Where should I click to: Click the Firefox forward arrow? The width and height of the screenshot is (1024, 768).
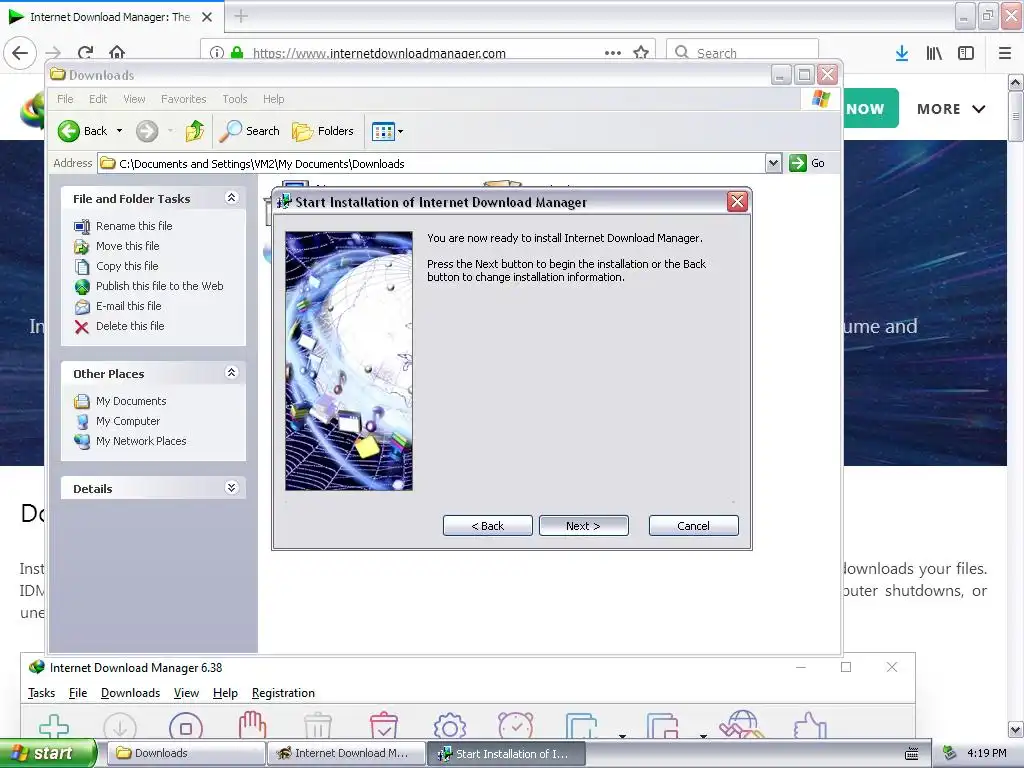[53, 53]
